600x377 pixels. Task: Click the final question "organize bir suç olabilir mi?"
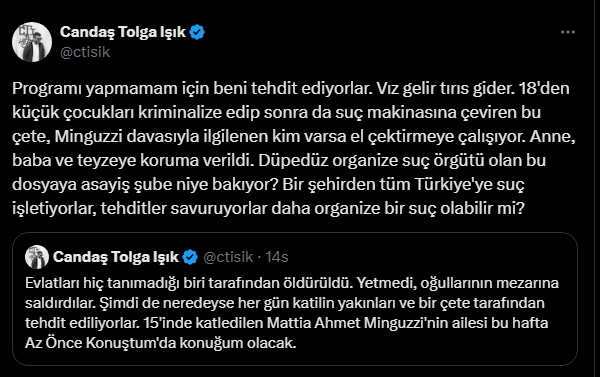(x=419, y=209)
